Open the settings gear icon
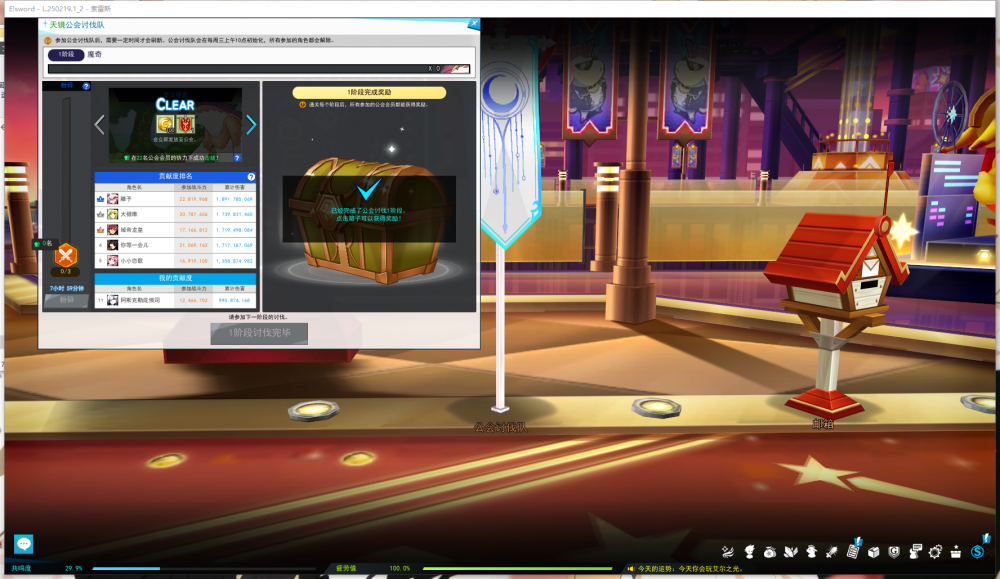 (x=935, y=552)
